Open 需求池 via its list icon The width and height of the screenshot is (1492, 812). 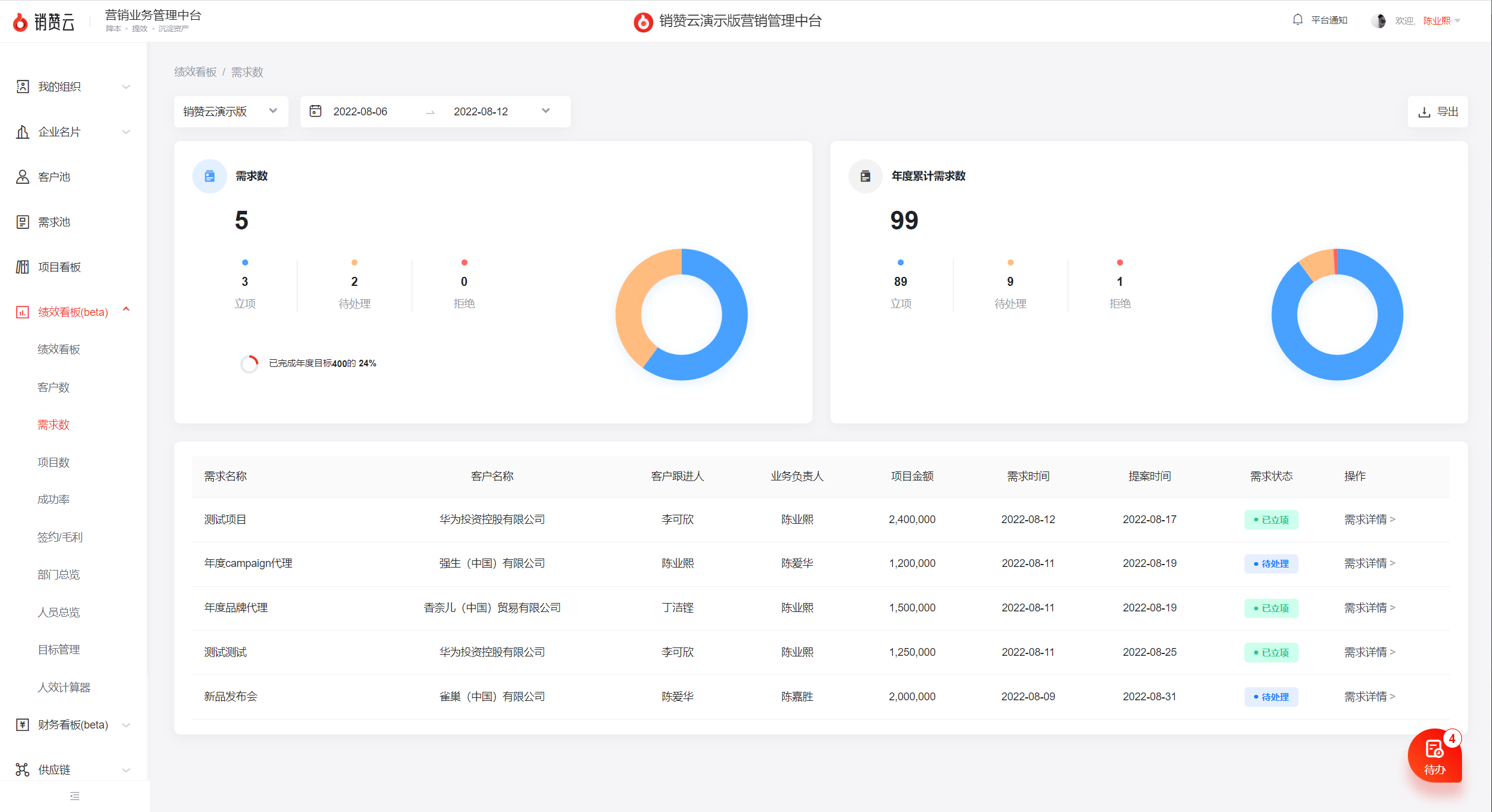point(22,222)
